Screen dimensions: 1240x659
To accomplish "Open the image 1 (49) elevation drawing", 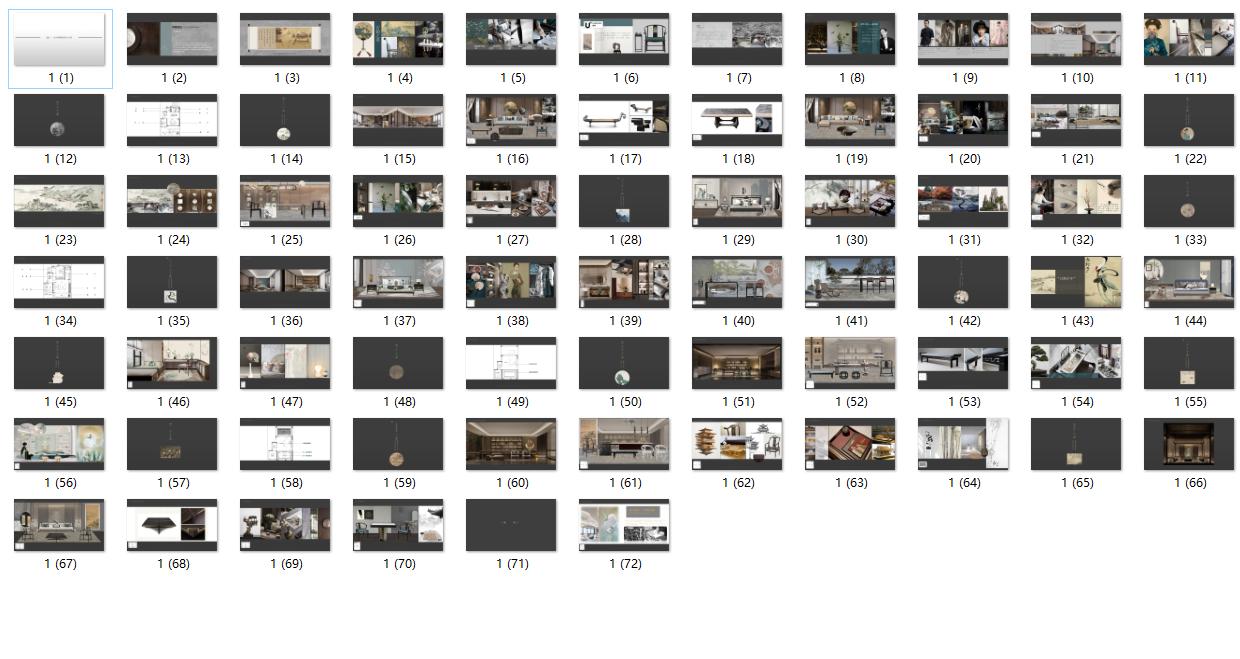I will point(511,363).
